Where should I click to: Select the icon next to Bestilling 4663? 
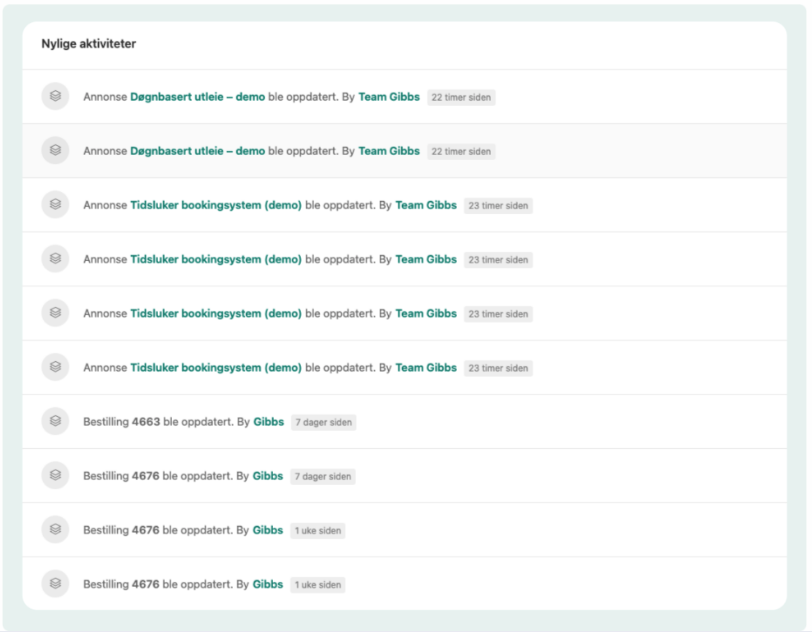point(55,422)
